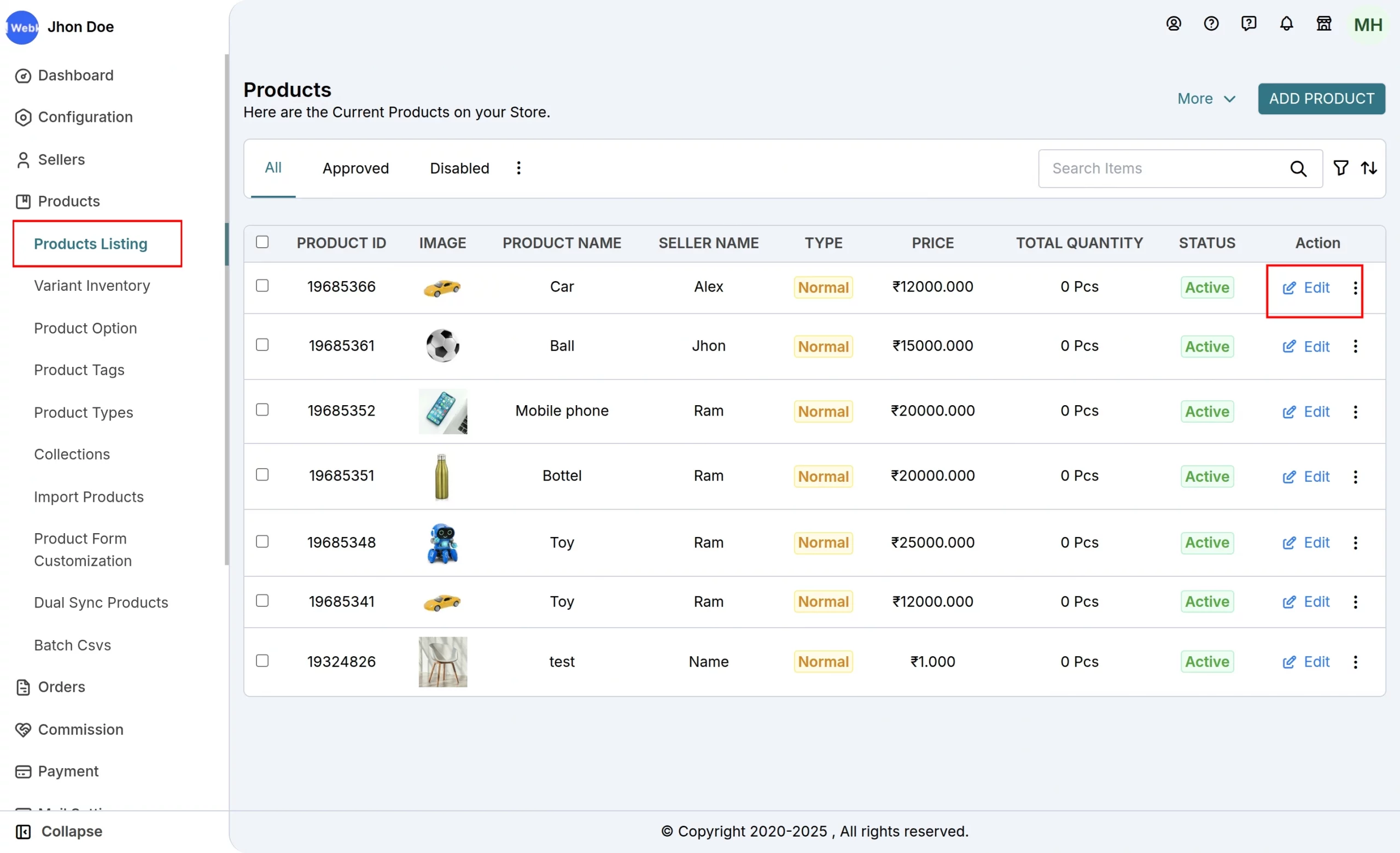
Task: Open the filter icon beside search
Action: [x=1340, y=167]
